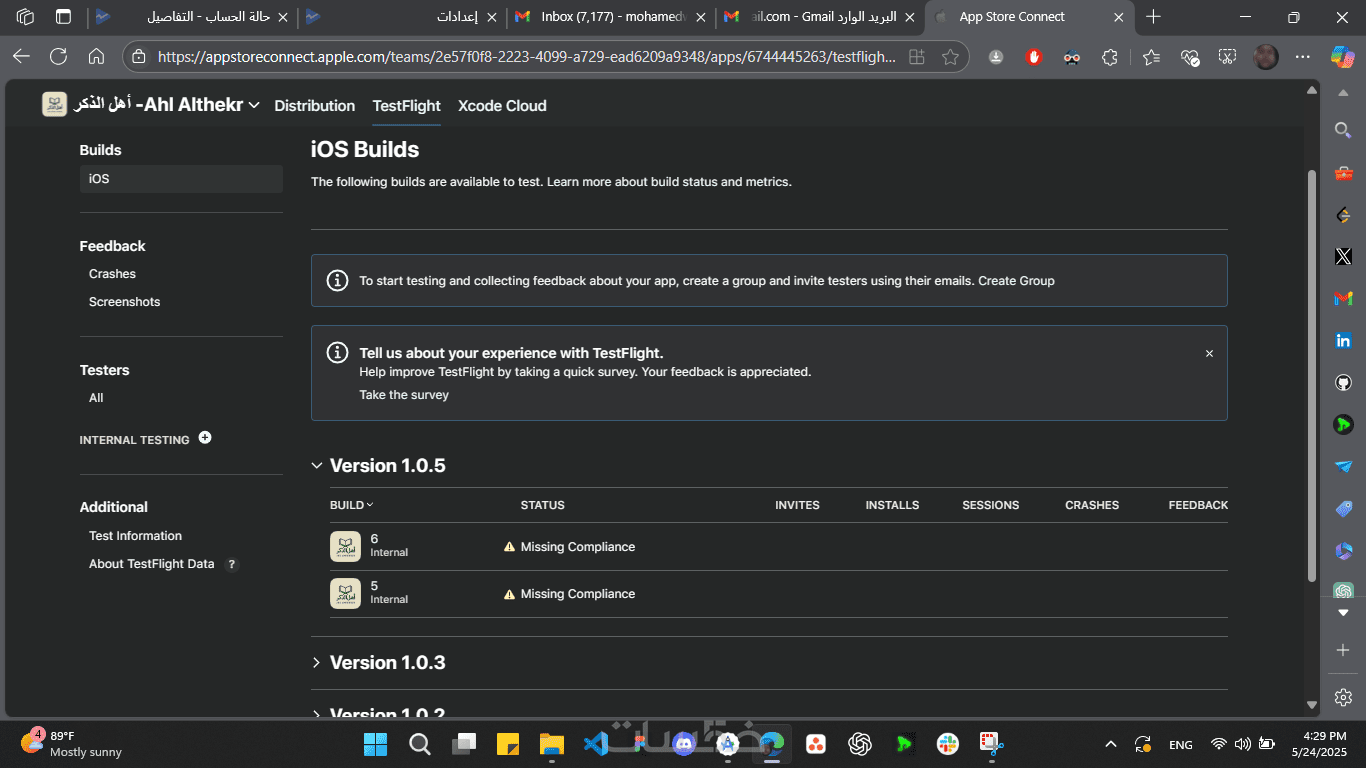Open the Telegram sidebar app
This screenshot has width=1366, height=768.
click(x=1343, y=467)
